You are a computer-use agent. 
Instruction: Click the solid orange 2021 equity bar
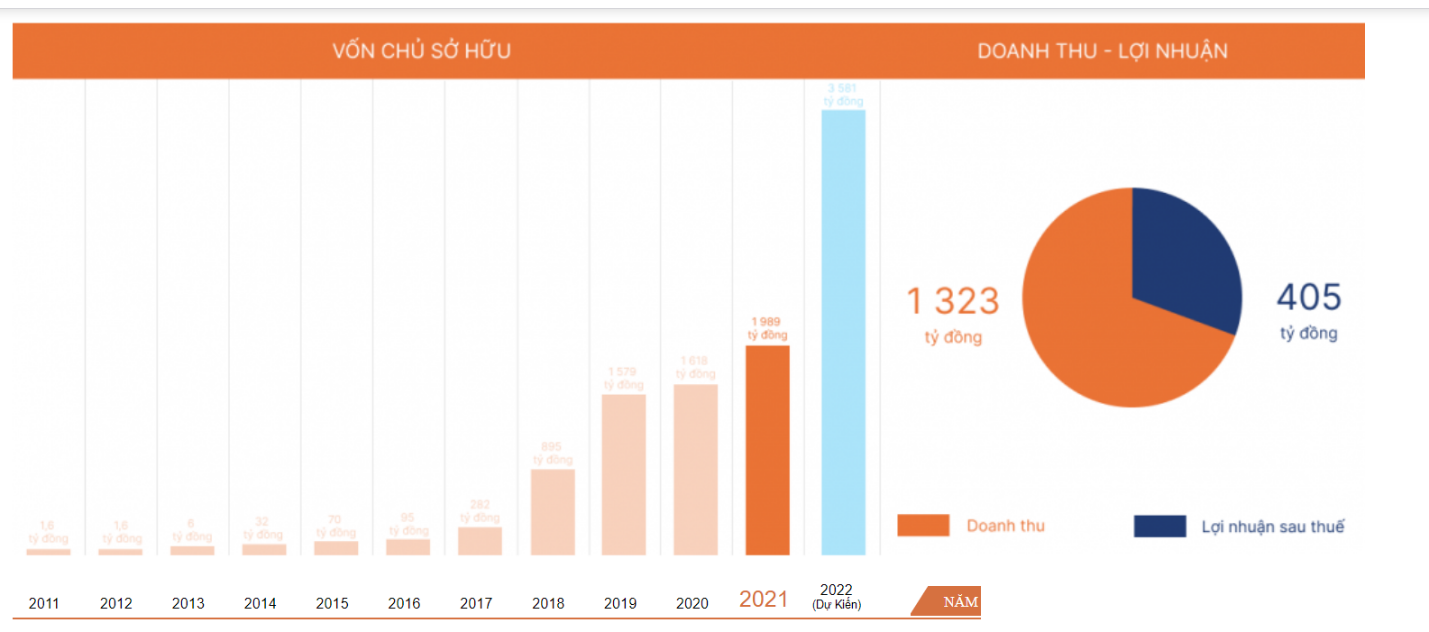click(767, 450)
